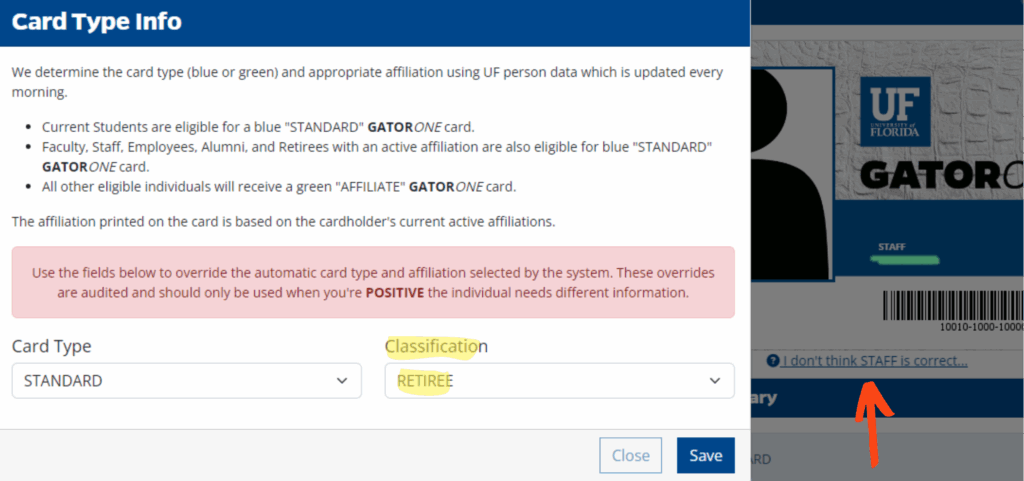Screen dimensions: 1024x481
Task: Click the green redacted name bar
Action: tap(904, 260)
